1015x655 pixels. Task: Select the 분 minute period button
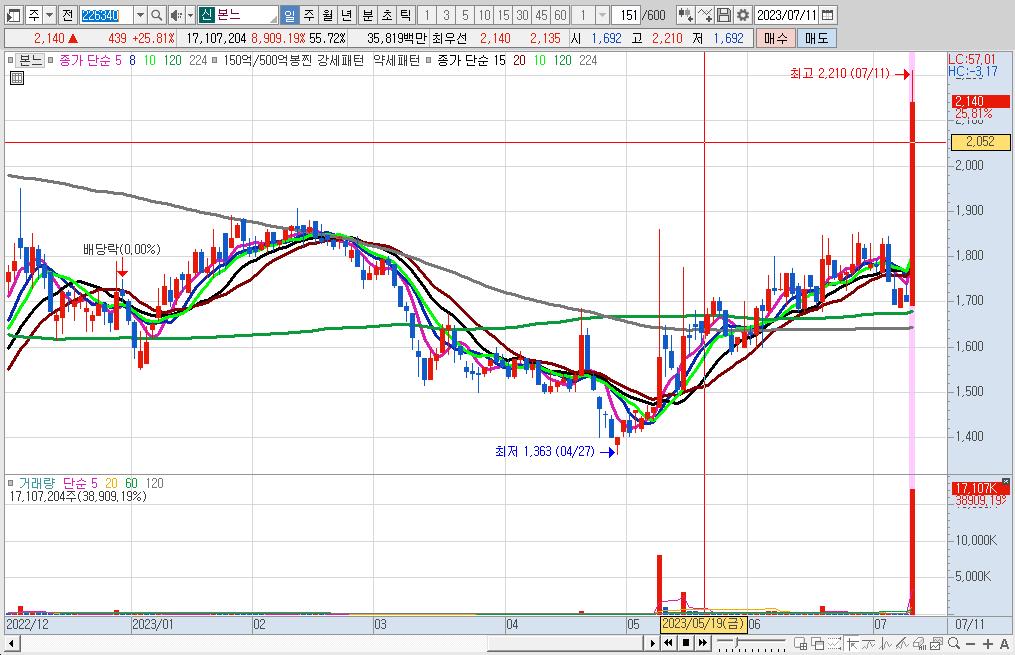[368, 14]
